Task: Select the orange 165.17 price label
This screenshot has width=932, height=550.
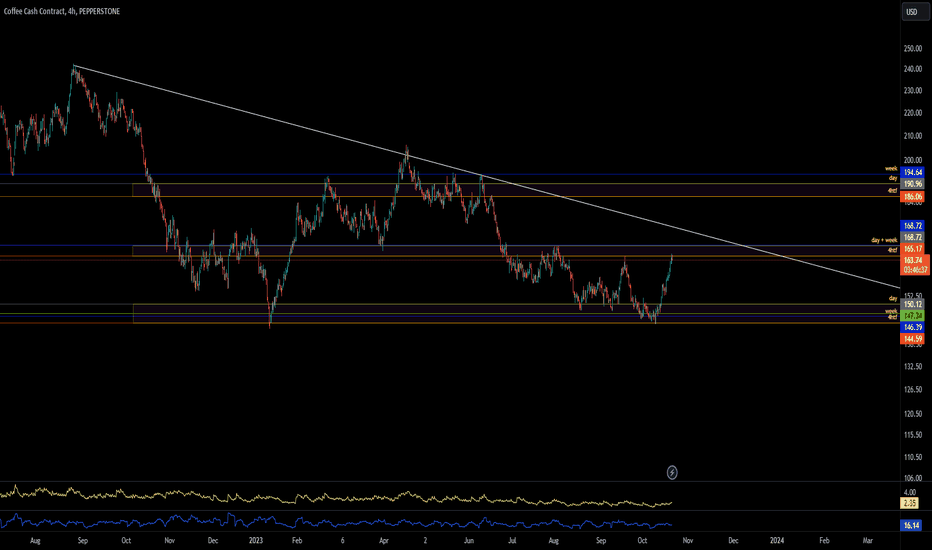Action: (912, 249)
